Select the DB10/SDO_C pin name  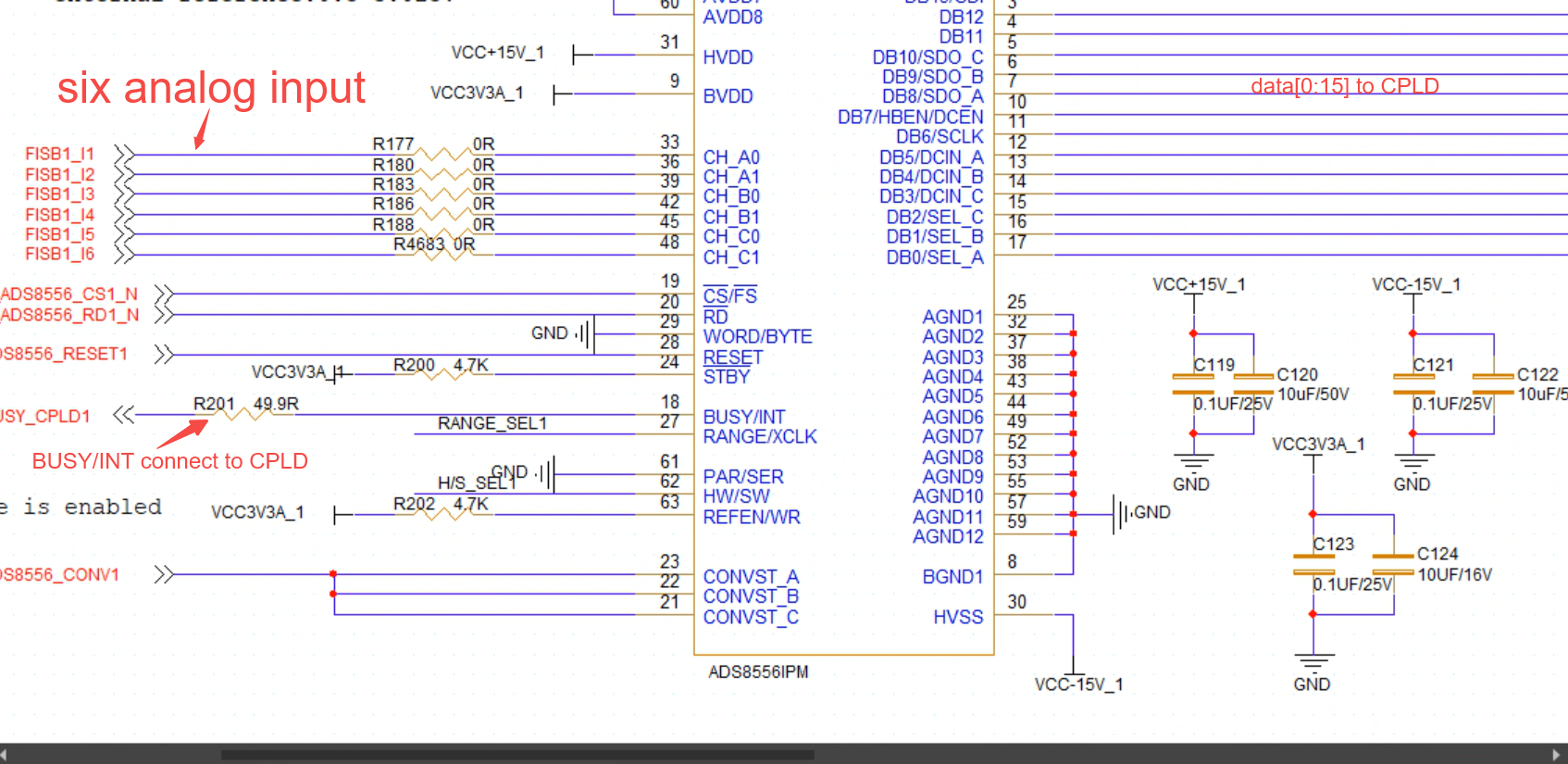tap(927, 57)
